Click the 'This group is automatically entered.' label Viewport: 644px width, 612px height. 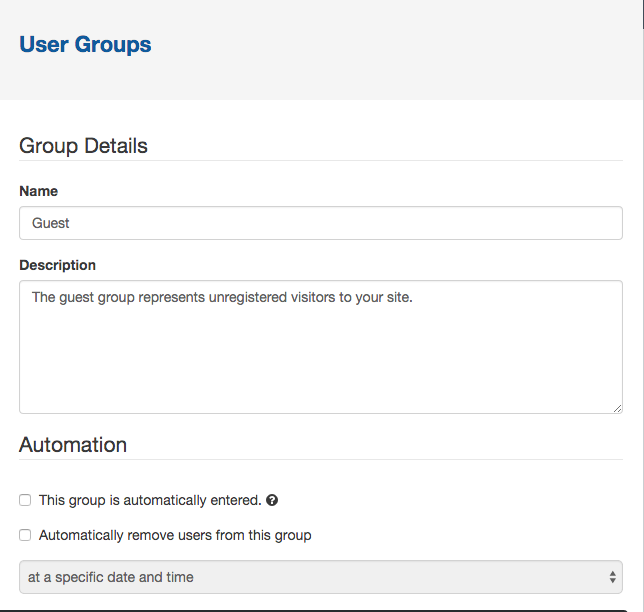[x=150, y=500]
